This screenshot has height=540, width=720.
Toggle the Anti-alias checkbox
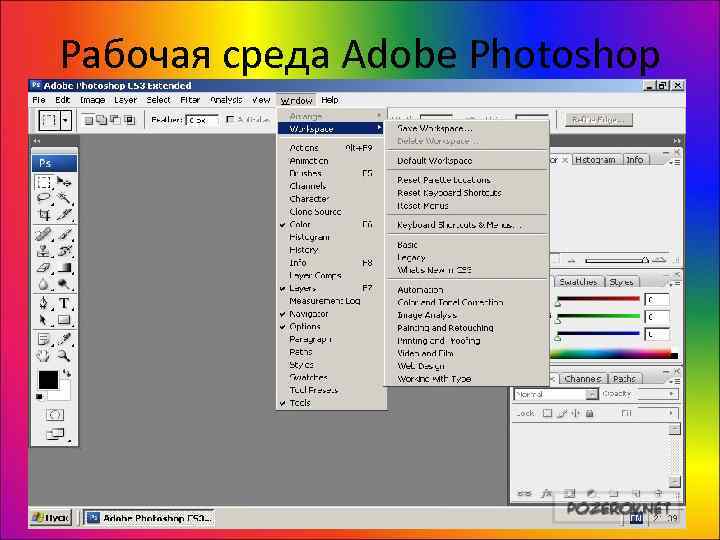230,120
